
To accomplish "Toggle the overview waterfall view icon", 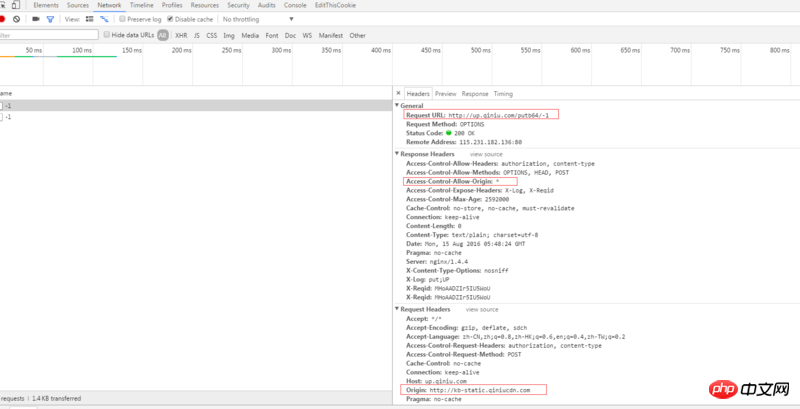I will (x=104, y=19).
